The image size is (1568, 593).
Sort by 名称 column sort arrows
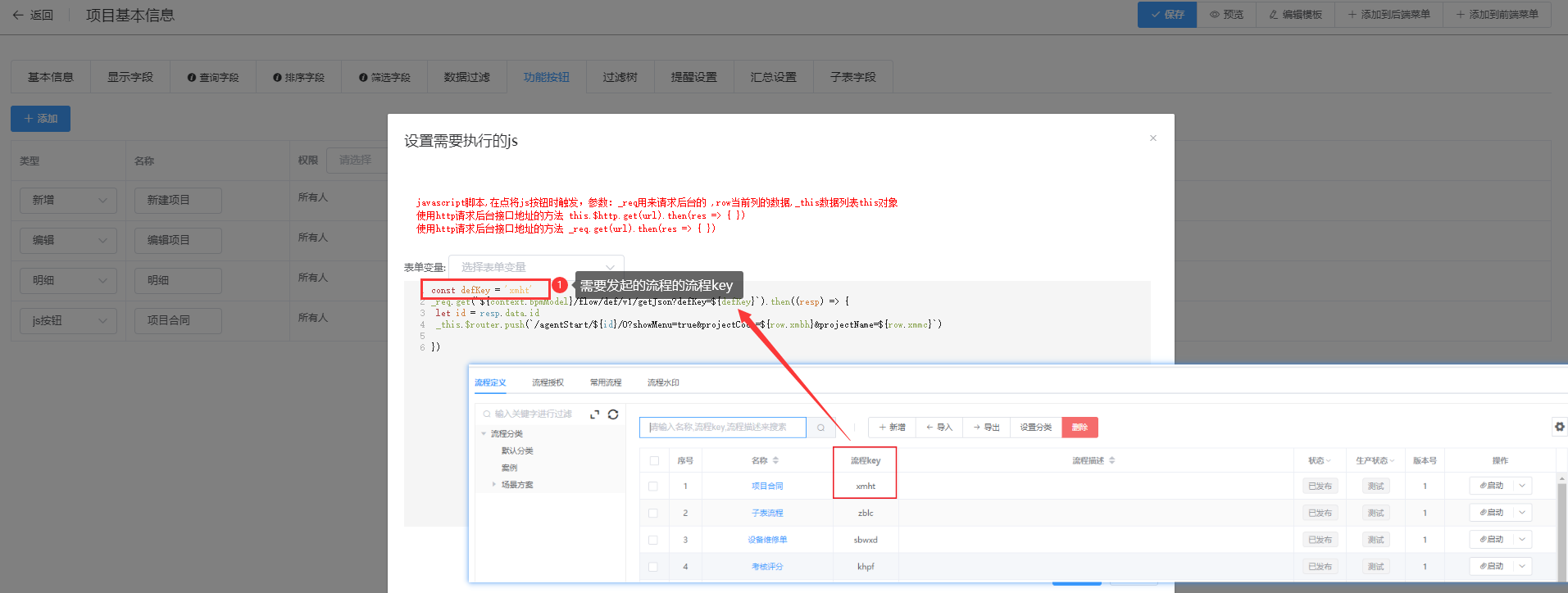775,461
